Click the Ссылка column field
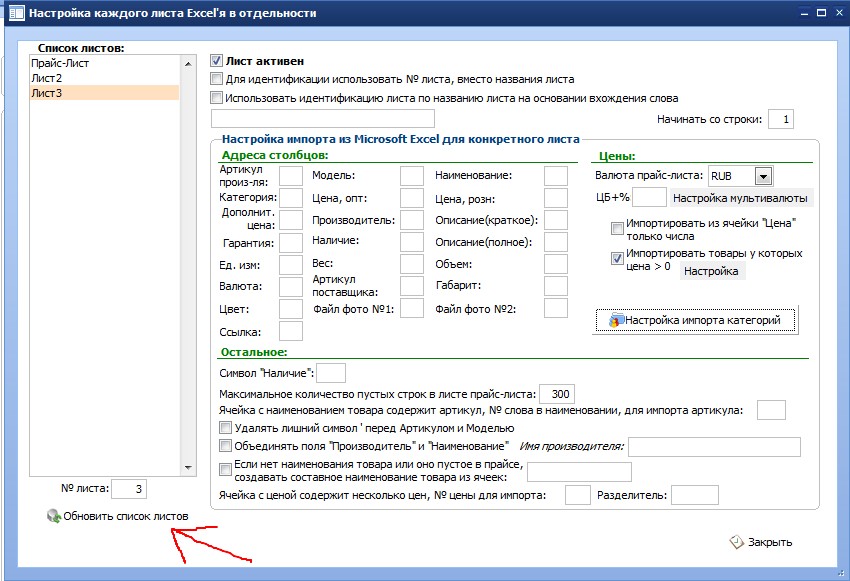Image resolution: width=850 pixels, height=581 pixels. 291,331
